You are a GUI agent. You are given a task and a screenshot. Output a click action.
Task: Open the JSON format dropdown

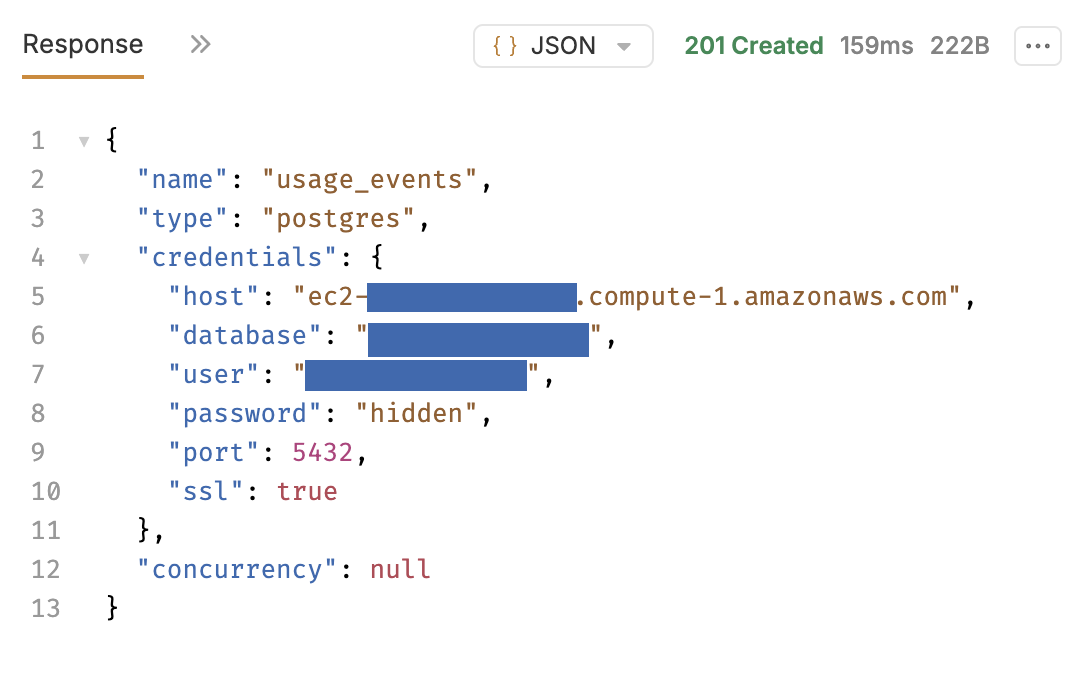563,46
